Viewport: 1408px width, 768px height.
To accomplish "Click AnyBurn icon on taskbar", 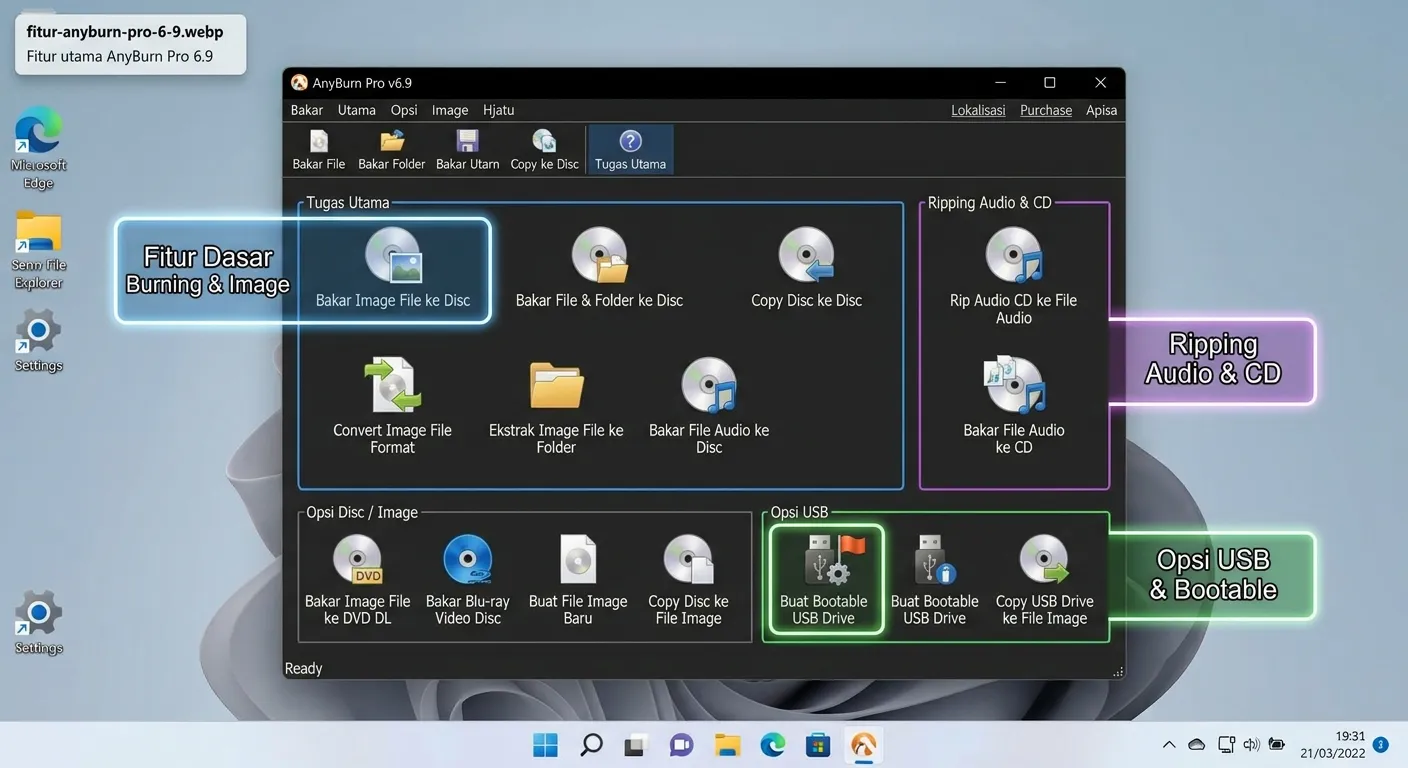I will coord(863,745).
